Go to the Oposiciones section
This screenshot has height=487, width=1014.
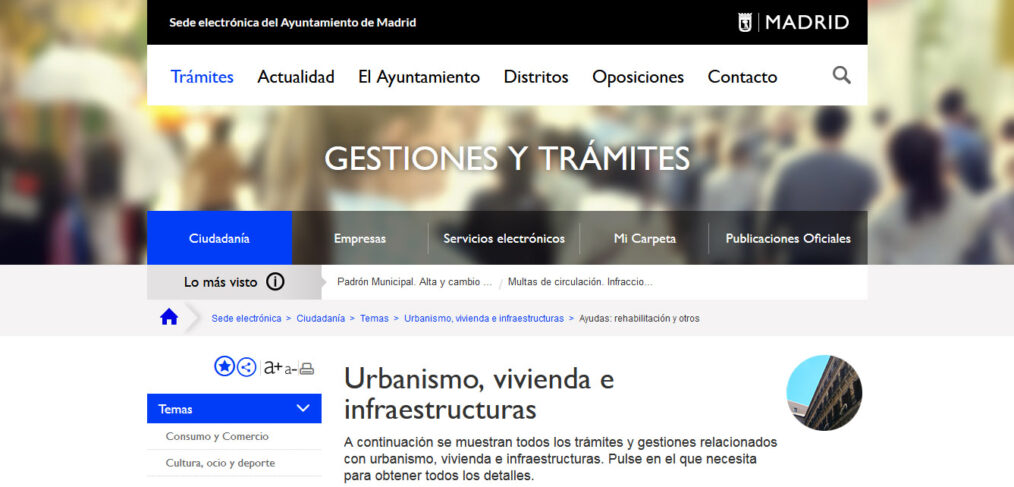coord(637,77)
